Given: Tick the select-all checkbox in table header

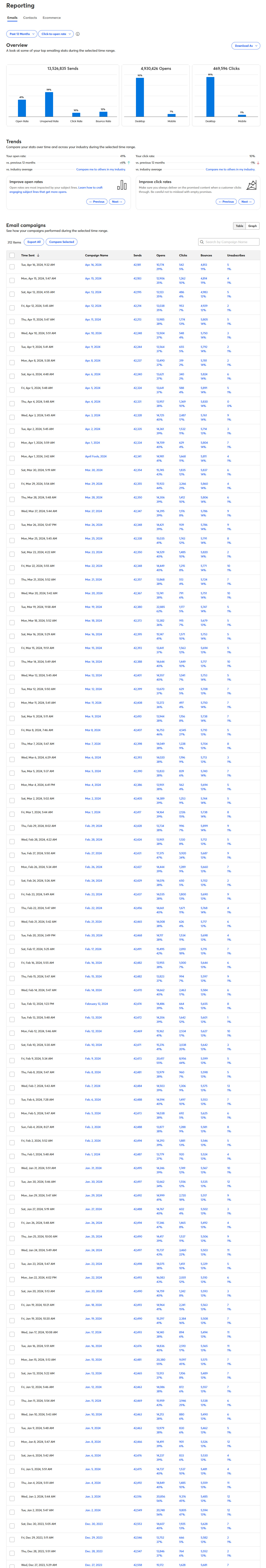Looking at the screenshot, I should (x=12, y=256).
